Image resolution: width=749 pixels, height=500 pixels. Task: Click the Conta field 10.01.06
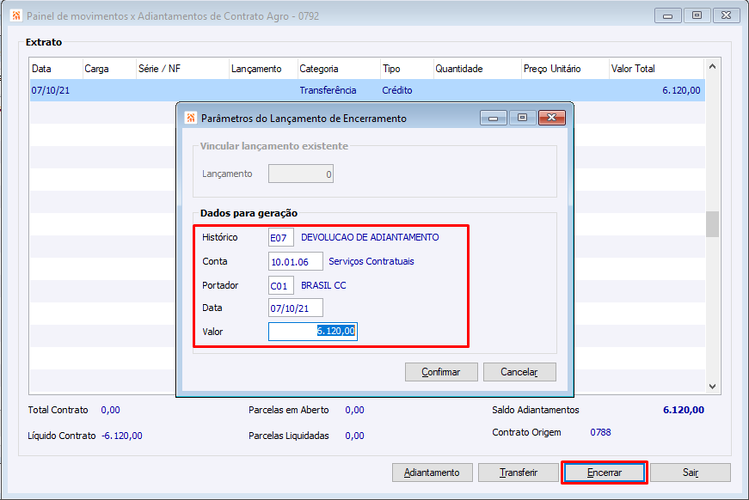[x=295, y=262]
